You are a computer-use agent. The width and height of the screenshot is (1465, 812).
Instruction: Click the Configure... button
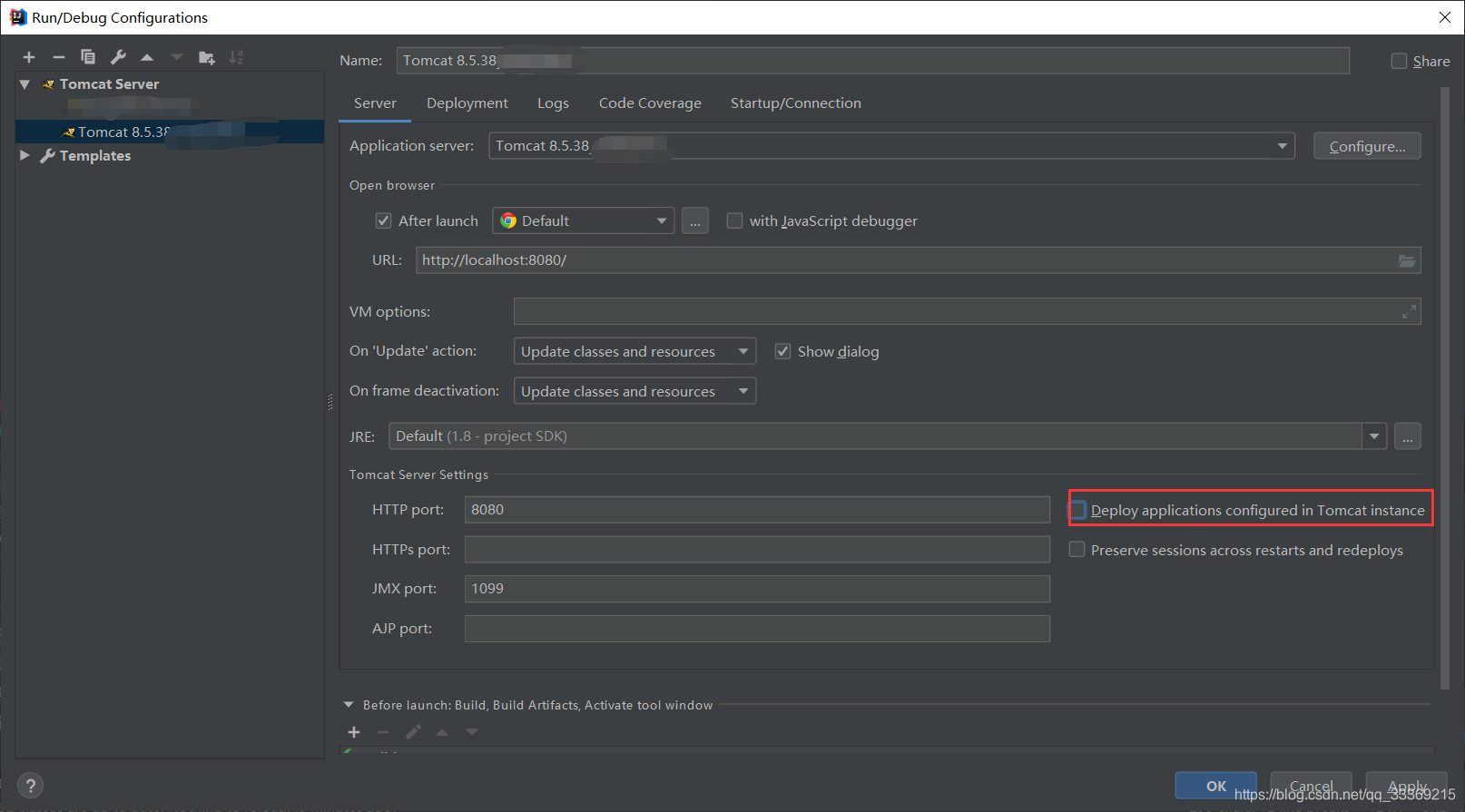point(1367,146)
